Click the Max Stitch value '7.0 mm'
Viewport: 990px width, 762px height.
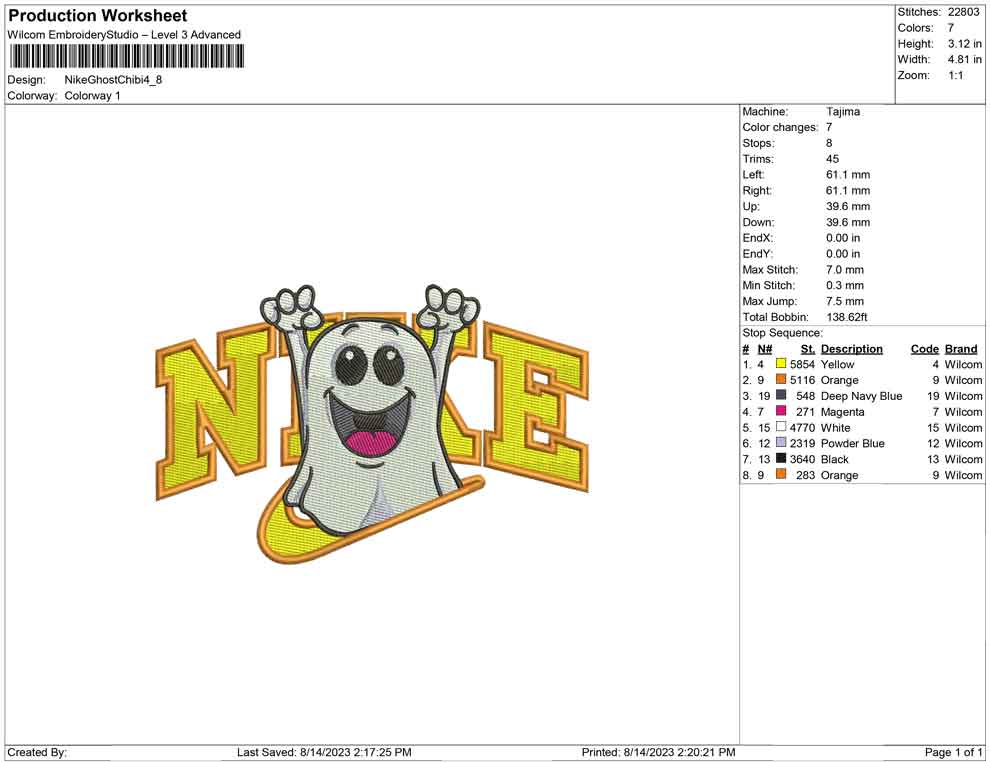pos(845,270)
